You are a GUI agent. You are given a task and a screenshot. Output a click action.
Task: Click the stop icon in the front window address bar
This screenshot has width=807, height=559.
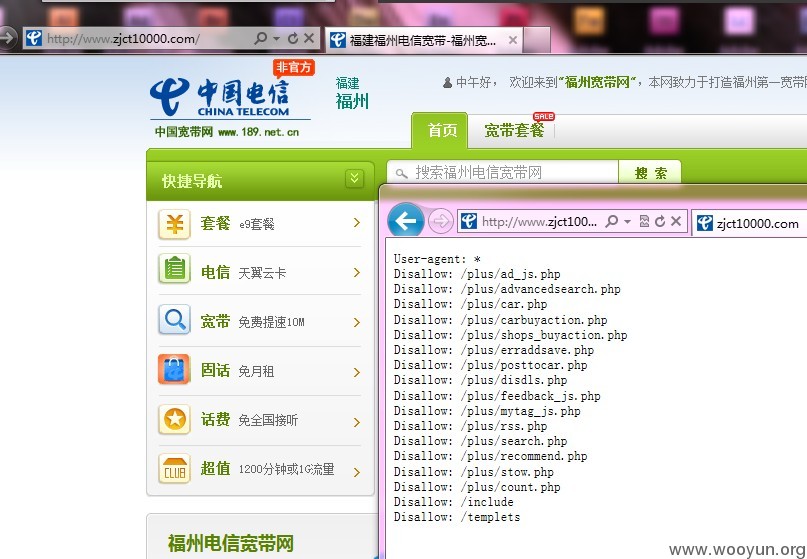coord(676,221)
